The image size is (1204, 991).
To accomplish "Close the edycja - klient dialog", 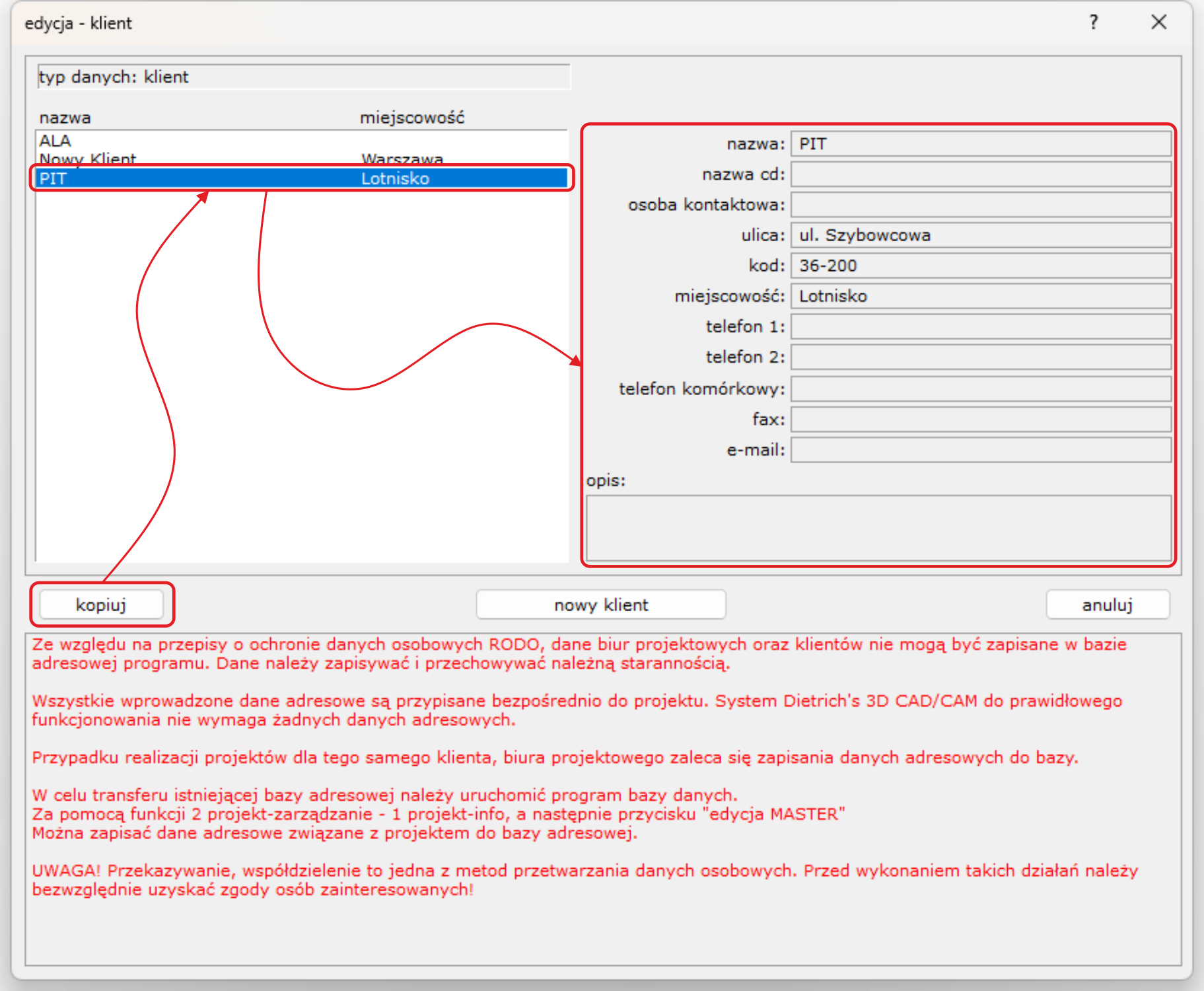I will pyautogui.click(x=1158, y=22).
